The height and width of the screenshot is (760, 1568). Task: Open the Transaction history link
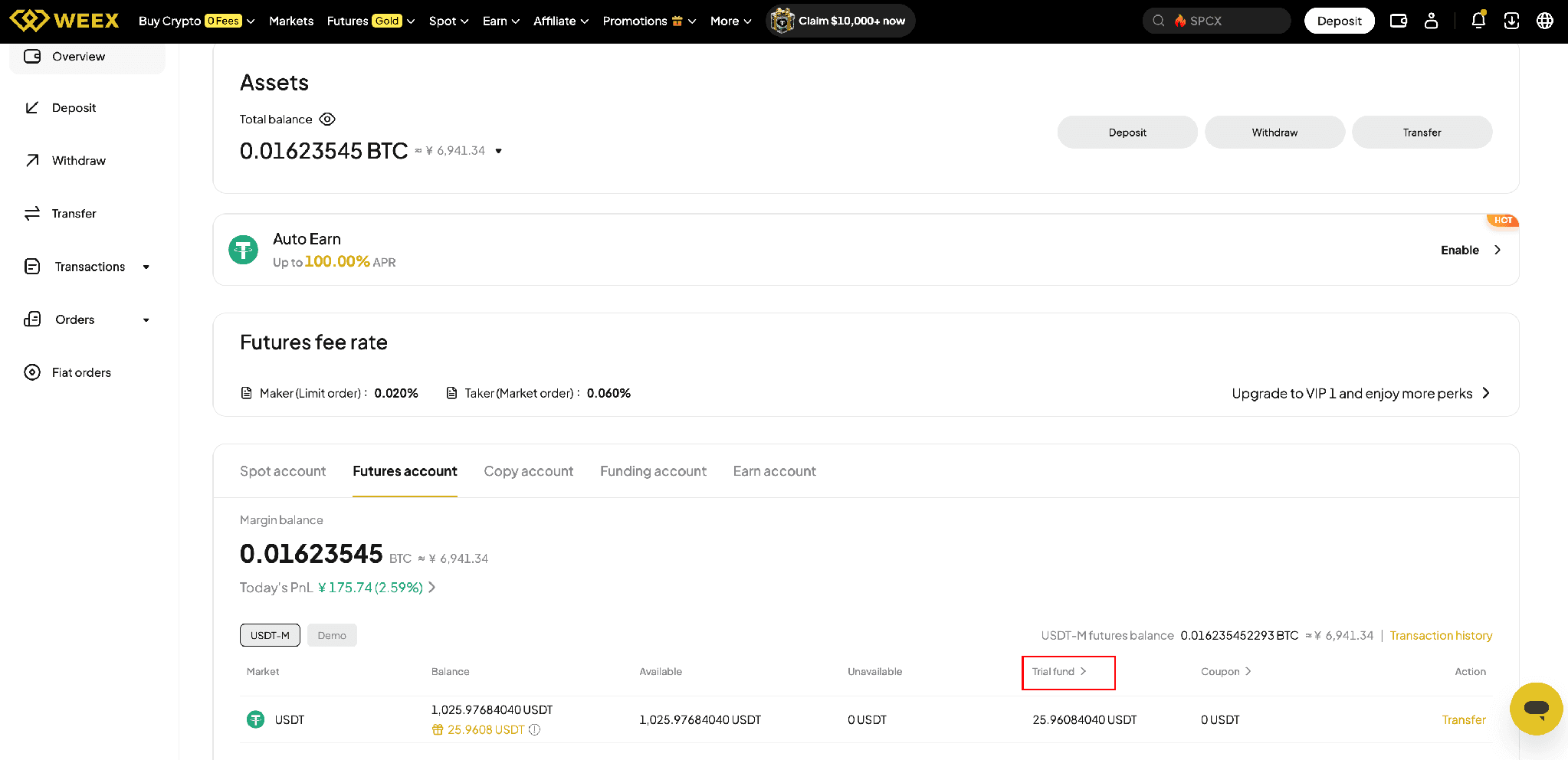(x=1441, y=636)
